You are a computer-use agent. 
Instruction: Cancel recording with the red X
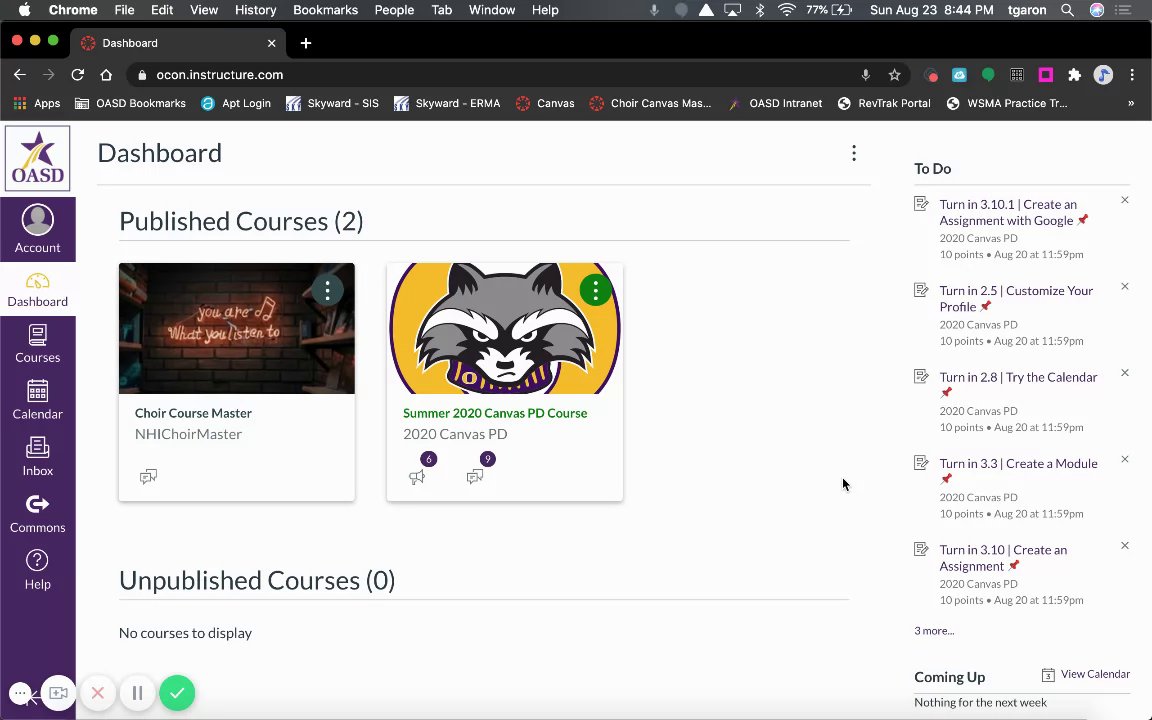click(x=98, y=693)
